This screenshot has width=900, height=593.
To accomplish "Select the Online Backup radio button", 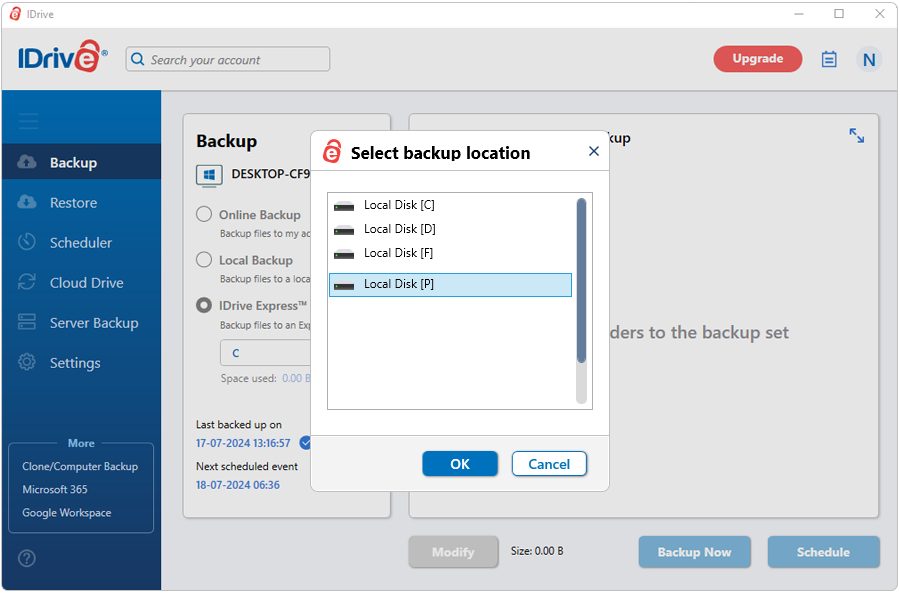I will pyautogui.click(x=204, y=214).
